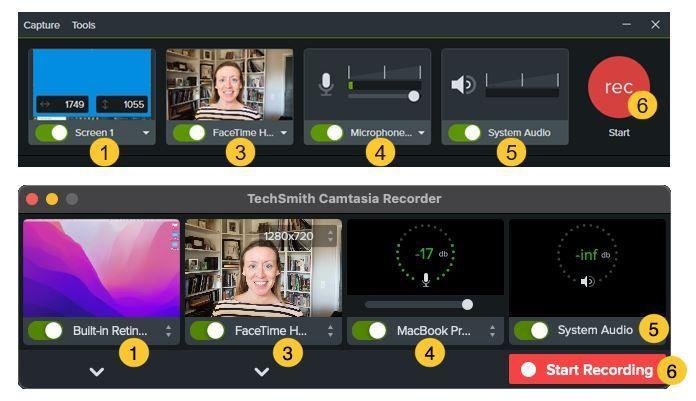
Task: Expand options below FaceTime camera panel
Action: 262,371
